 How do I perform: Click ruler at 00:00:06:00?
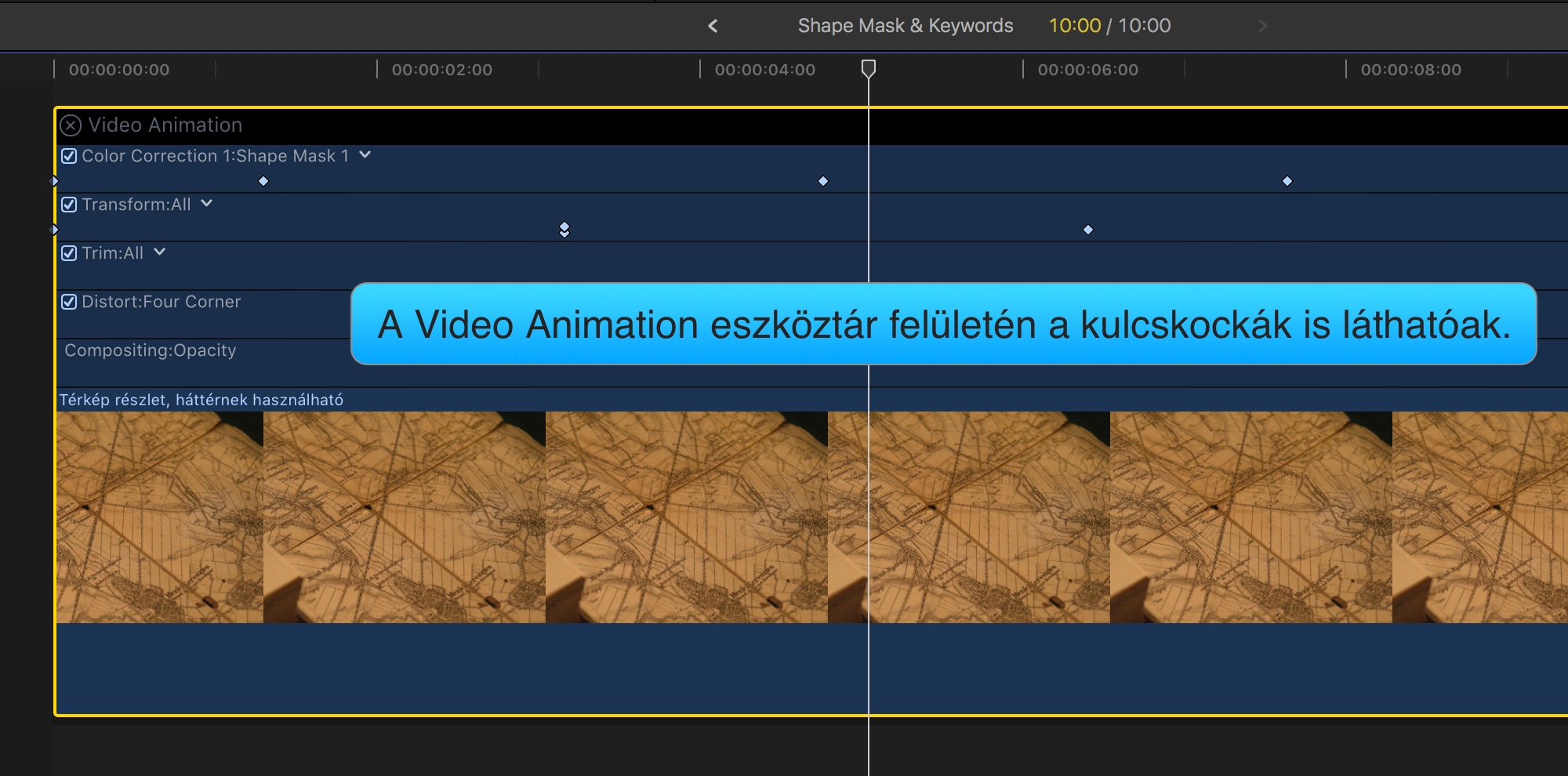tap(1088, 70)
